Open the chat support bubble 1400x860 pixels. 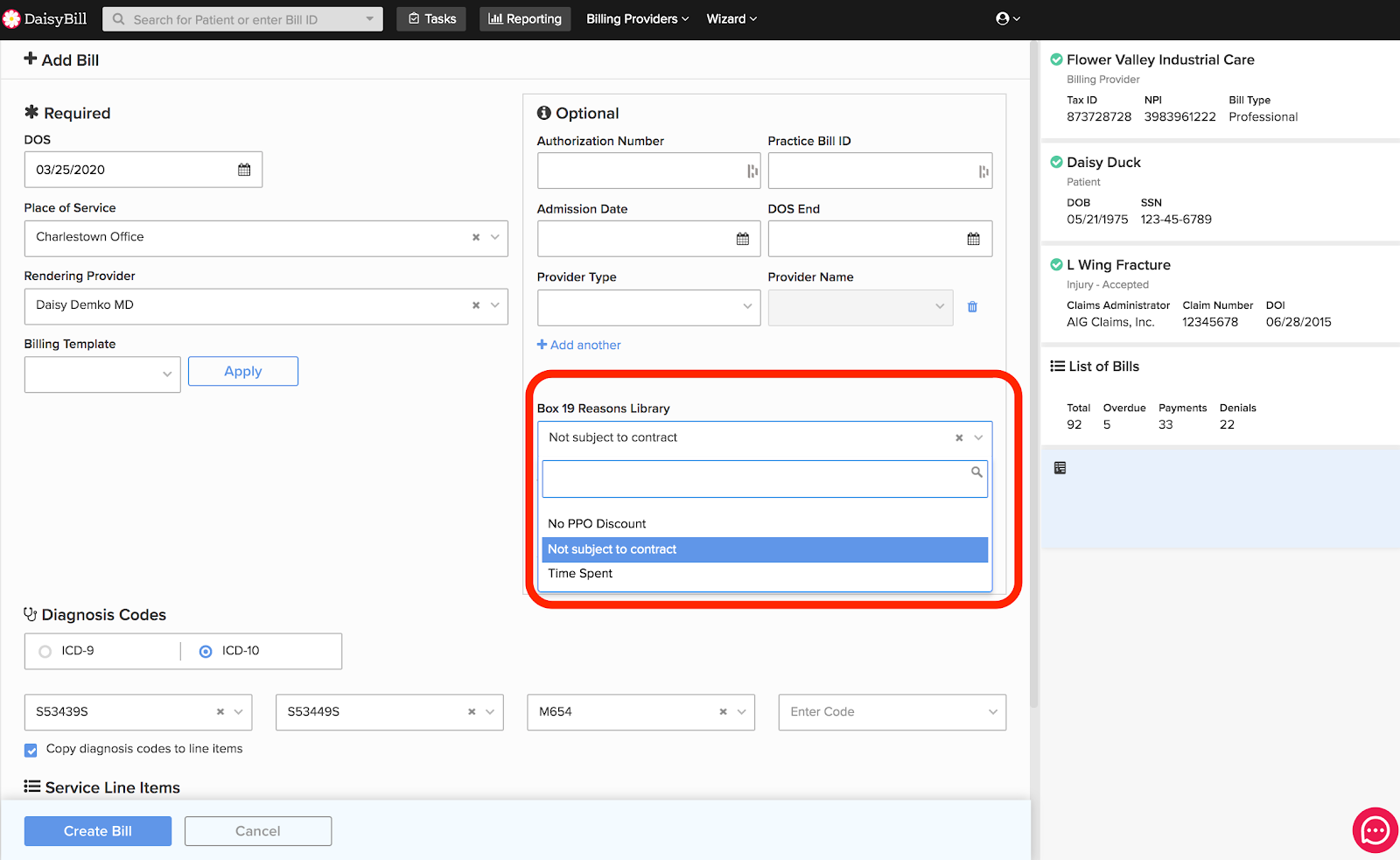click(x=1375, y=830)
